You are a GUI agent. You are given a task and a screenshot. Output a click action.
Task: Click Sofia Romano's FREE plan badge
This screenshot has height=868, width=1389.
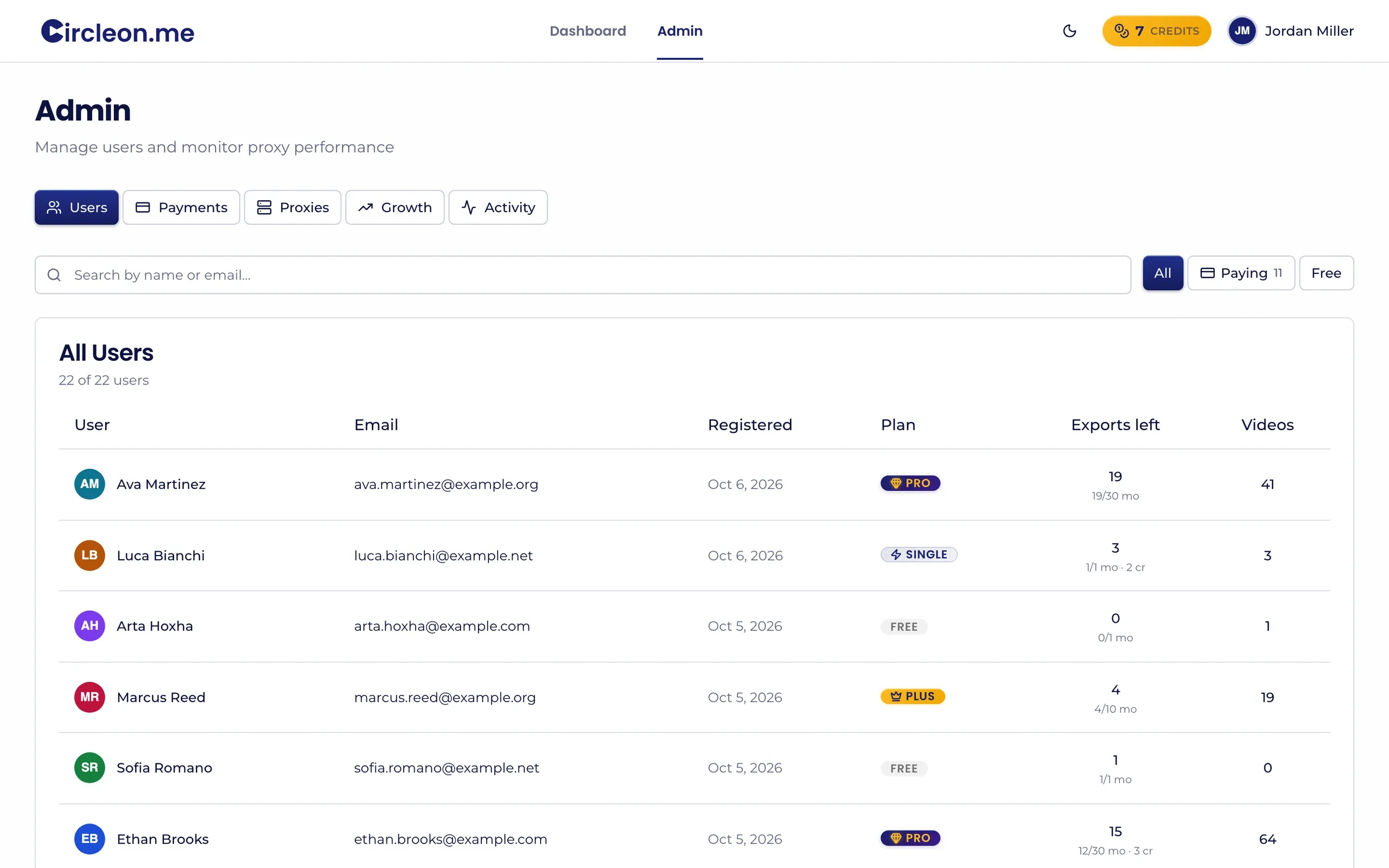click(x=904, y=769)
